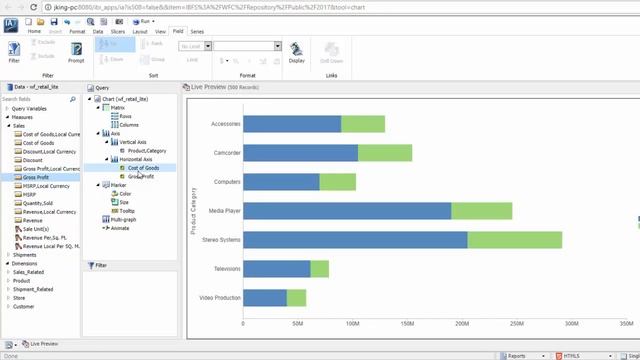Click the Store dimension
The image size is (640, 360).
19,298
